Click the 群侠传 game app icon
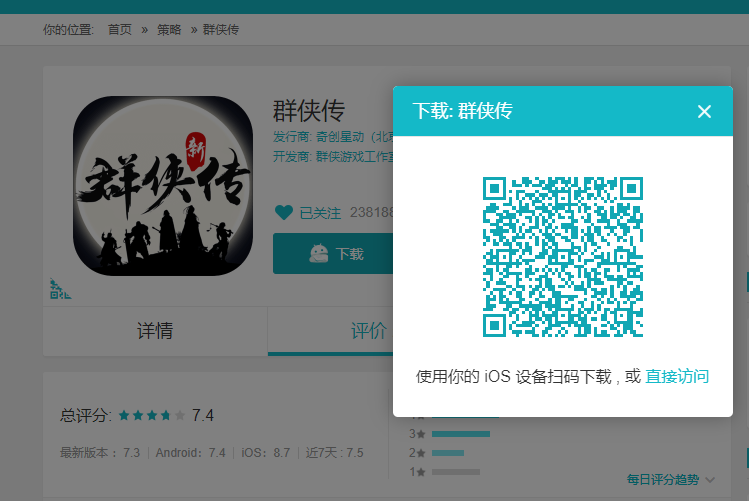749x501 pixels. point(163,185)
